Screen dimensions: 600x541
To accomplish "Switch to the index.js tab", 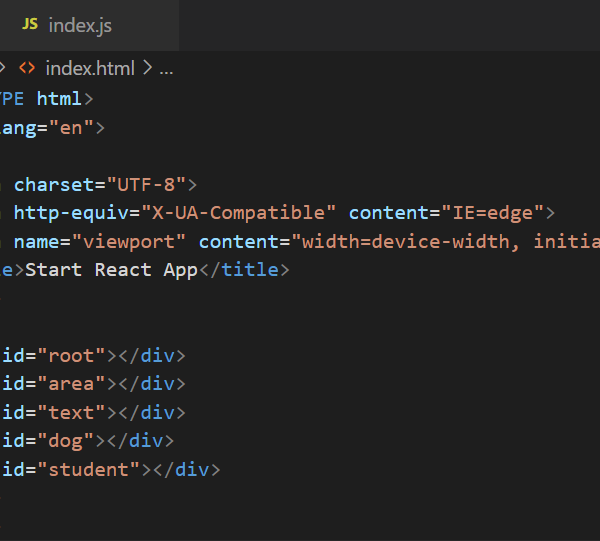I will pos(79,25).
